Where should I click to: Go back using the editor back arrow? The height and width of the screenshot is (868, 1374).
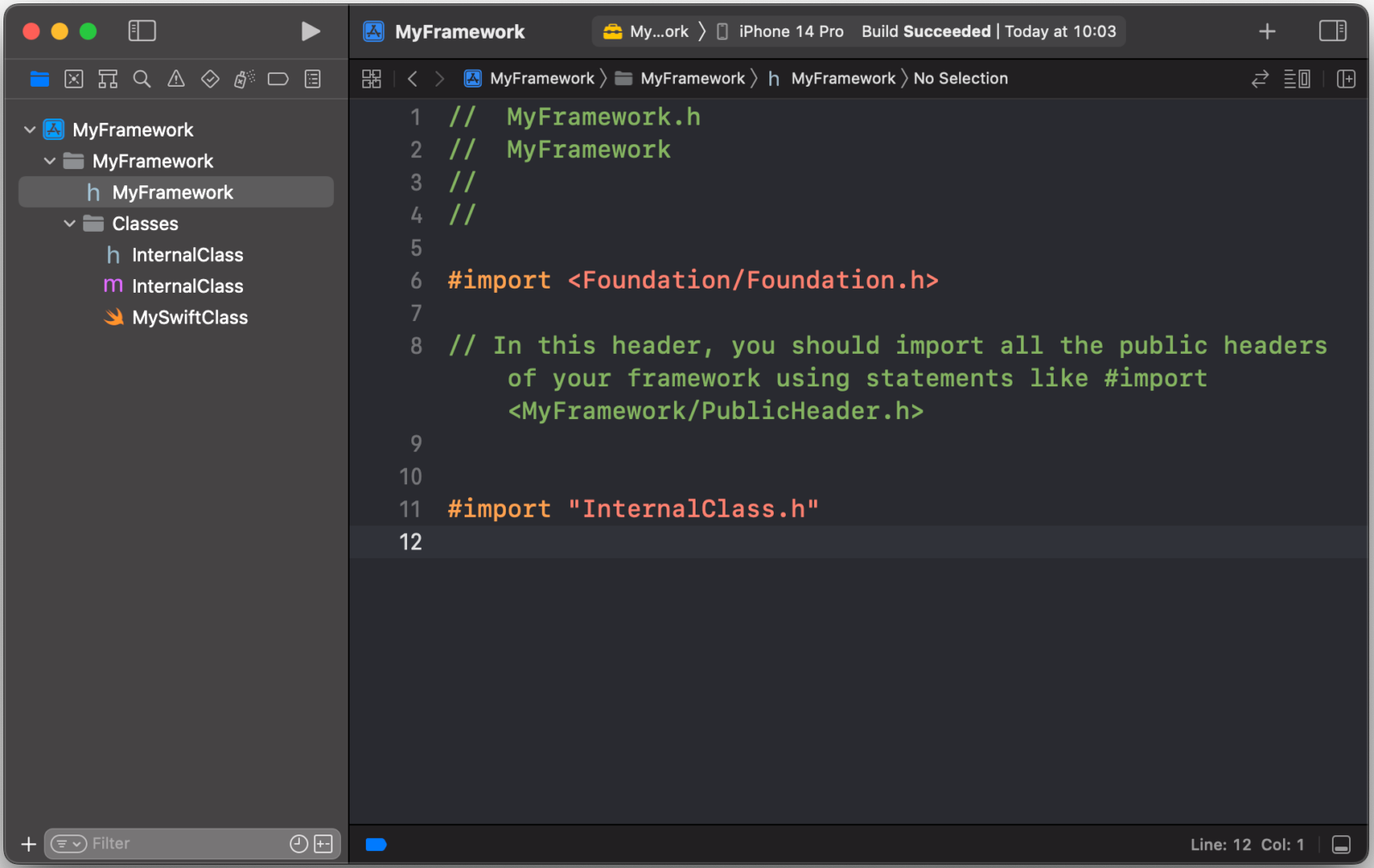pyautogui.click(x=413, y=79)
